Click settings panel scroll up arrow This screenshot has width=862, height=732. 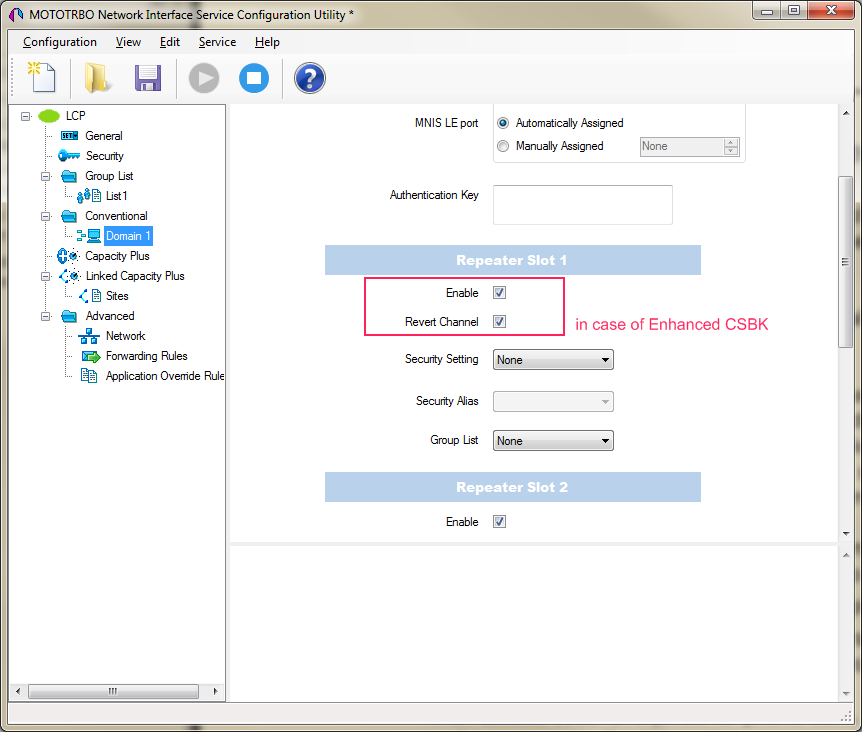pyautogui.click(x=846, y=113)
